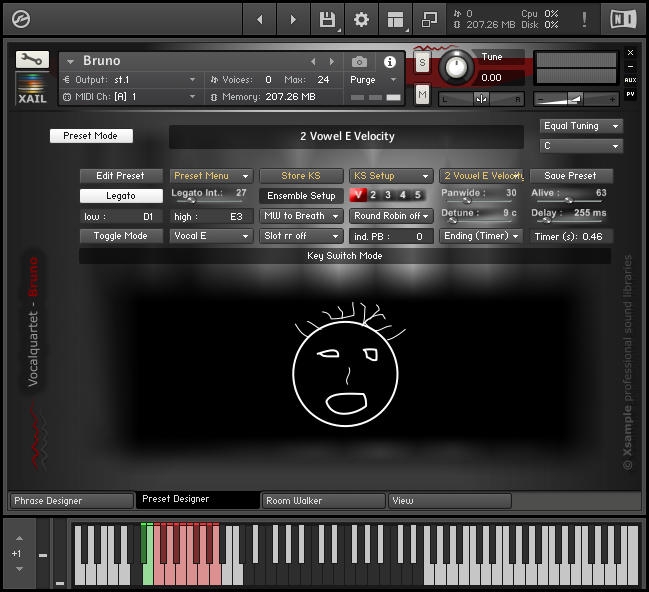Go to next instrument with right arrow
This screenshot has height=592, width=649.
(x=293, y=19)
